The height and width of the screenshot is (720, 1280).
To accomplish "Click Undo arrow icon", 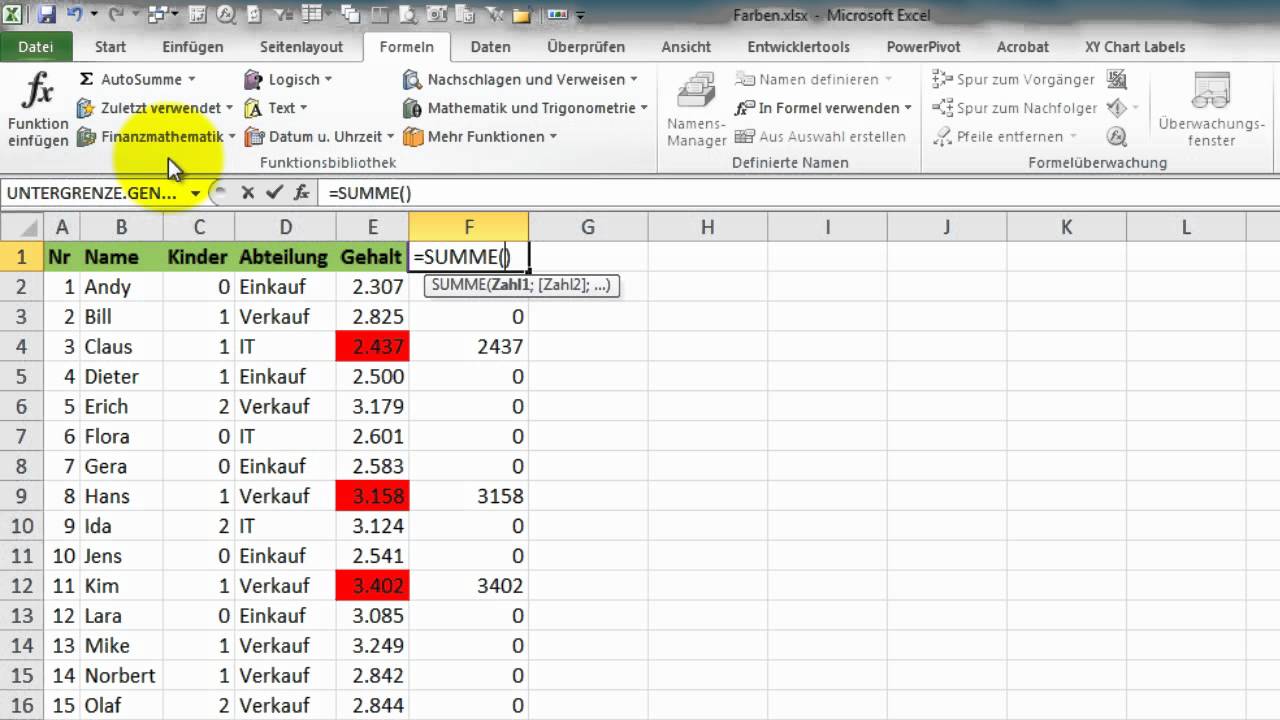I will 73,15.
